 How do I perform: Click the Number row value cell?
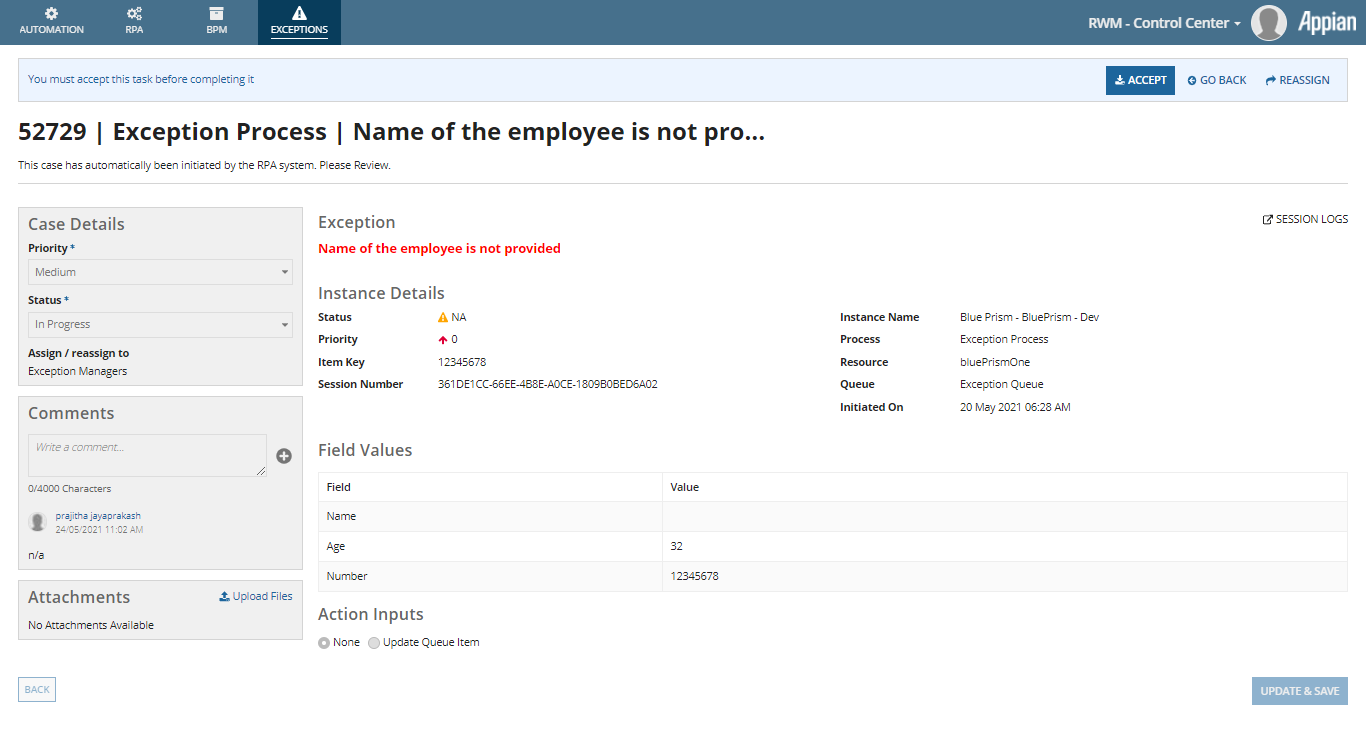[1005, 576]
